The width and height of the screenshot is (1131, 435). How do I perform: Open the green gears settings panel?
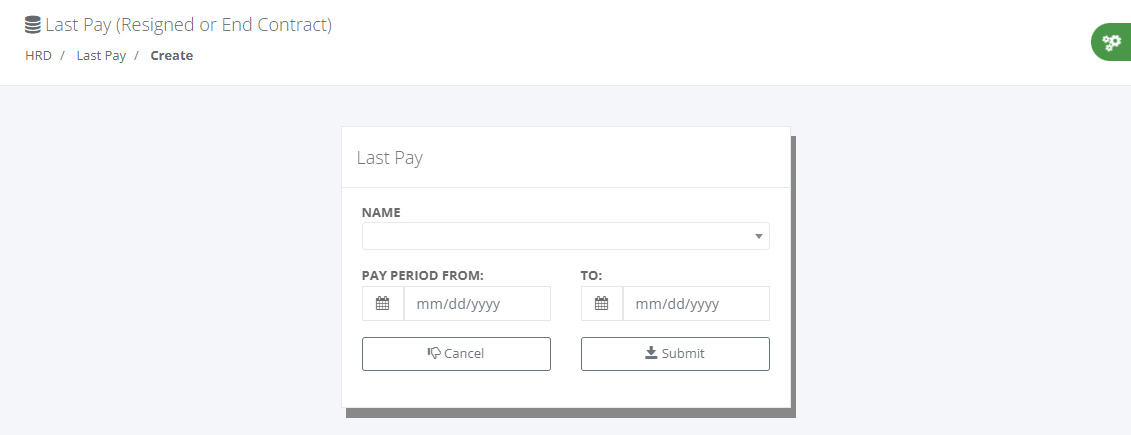(x=1110, y=42)
